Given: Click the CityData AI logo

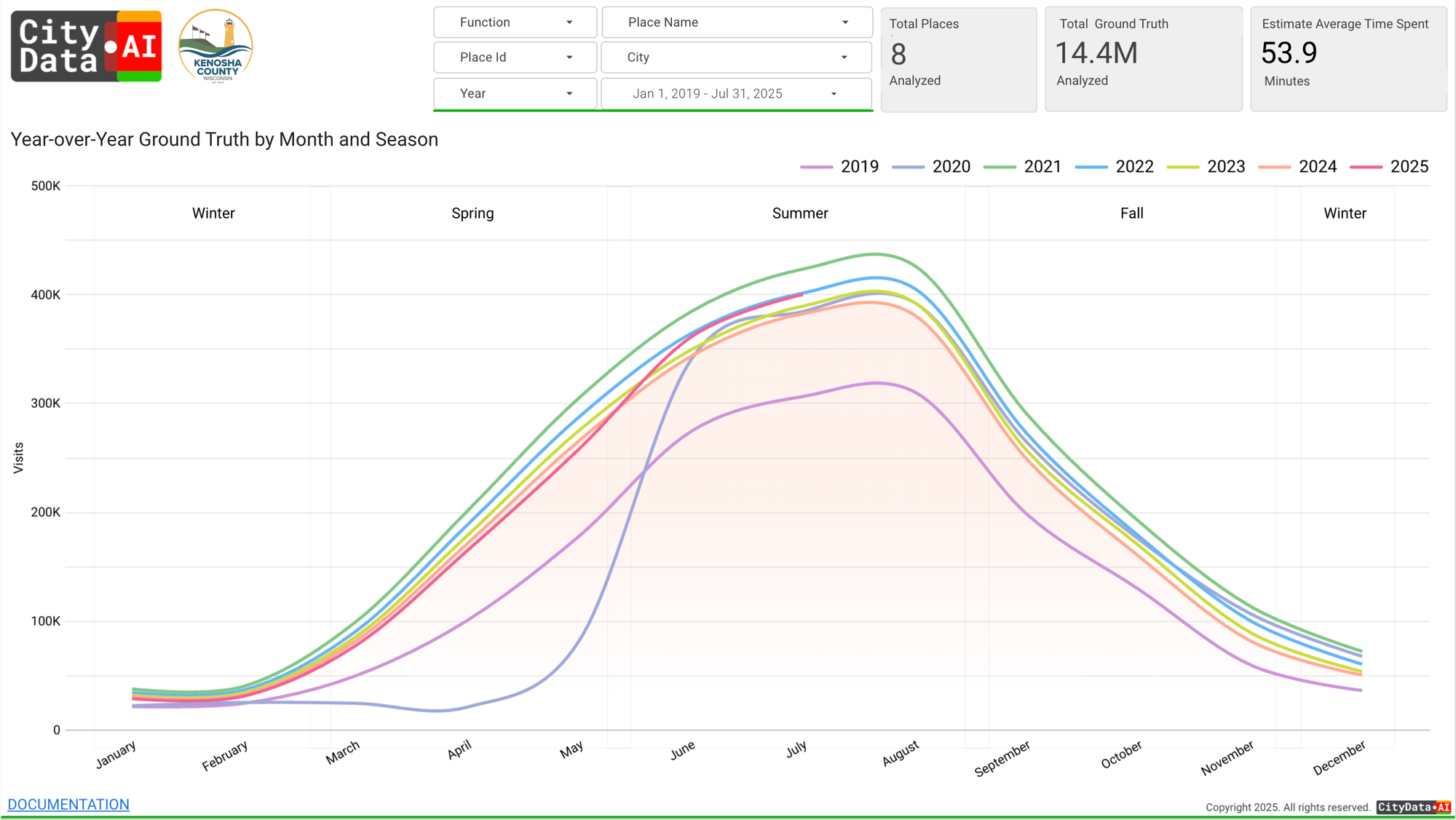Looking at the screenshot, I should 86,46.
